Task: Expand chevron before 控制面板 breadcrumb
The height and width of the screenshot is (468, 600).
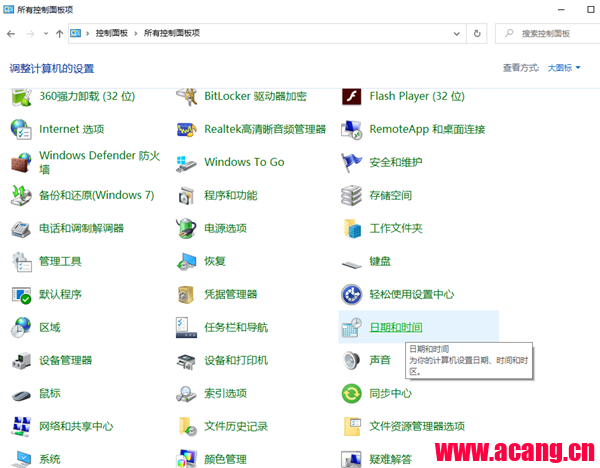Action: click(88, 34)
